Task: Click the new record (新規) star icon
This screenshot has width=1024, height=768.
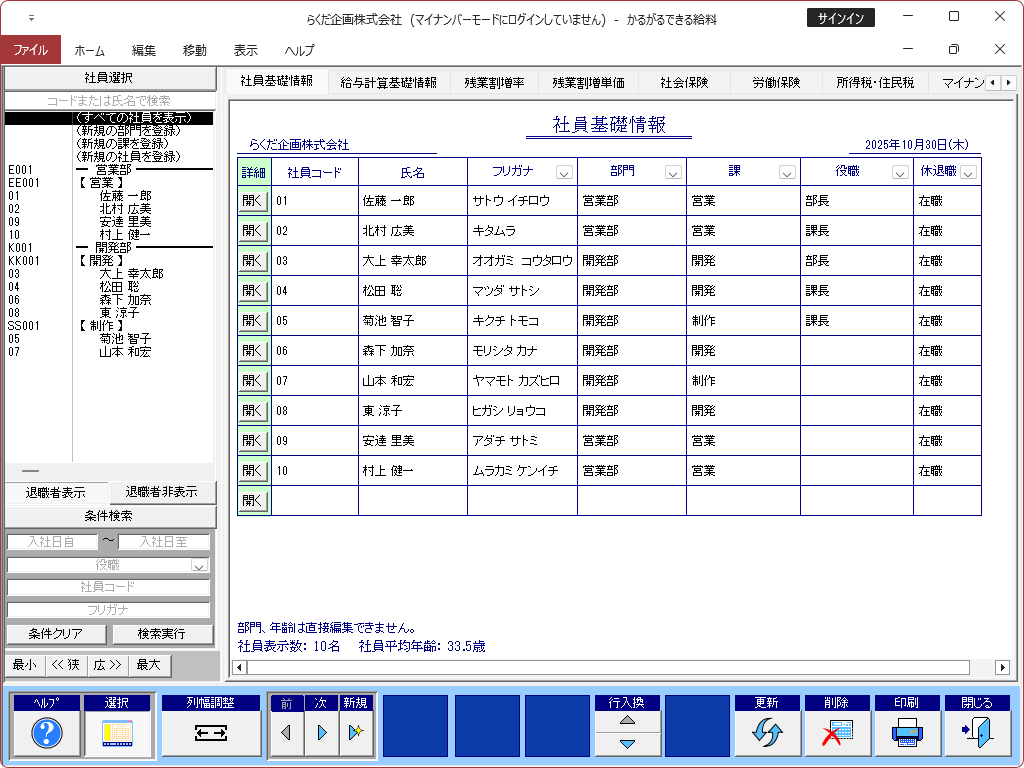Action: pyautogui.click(x=355, y=734)
